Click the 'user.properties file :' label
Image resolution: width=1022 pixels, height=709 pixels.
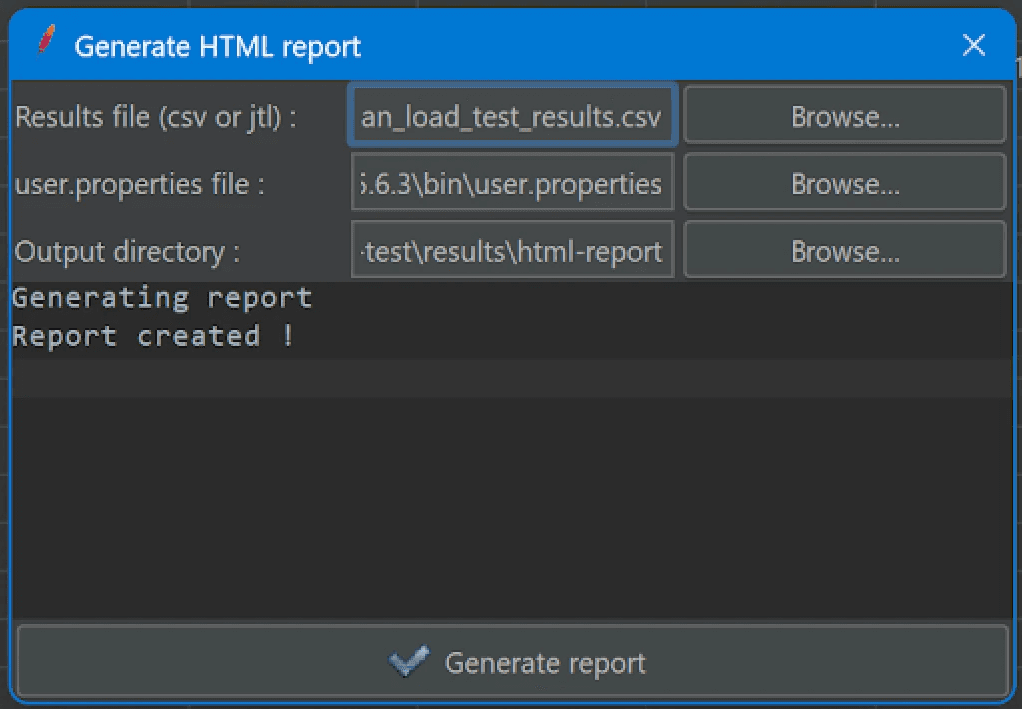(139, 184)
